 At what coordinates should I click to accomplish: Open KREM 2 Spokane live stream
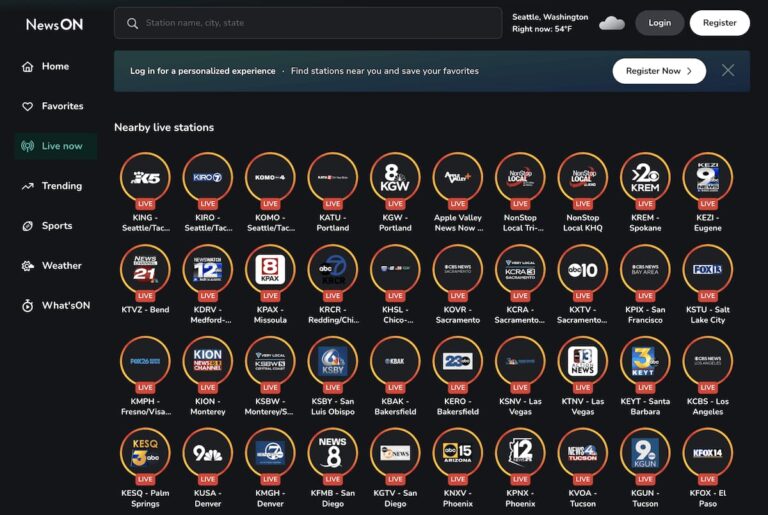[645, 178]
